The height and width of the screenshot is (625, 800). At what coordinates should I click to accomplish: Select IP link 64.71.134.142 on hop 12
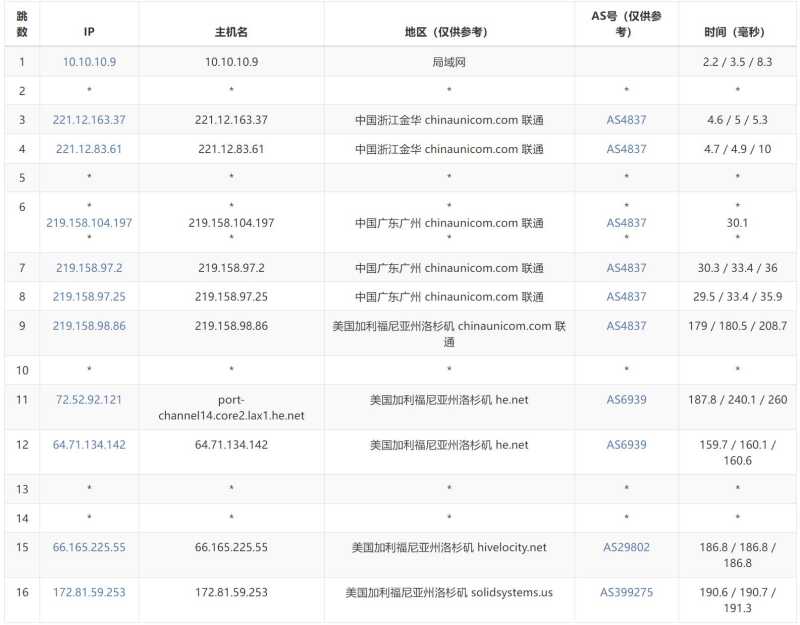coord(90,442)
